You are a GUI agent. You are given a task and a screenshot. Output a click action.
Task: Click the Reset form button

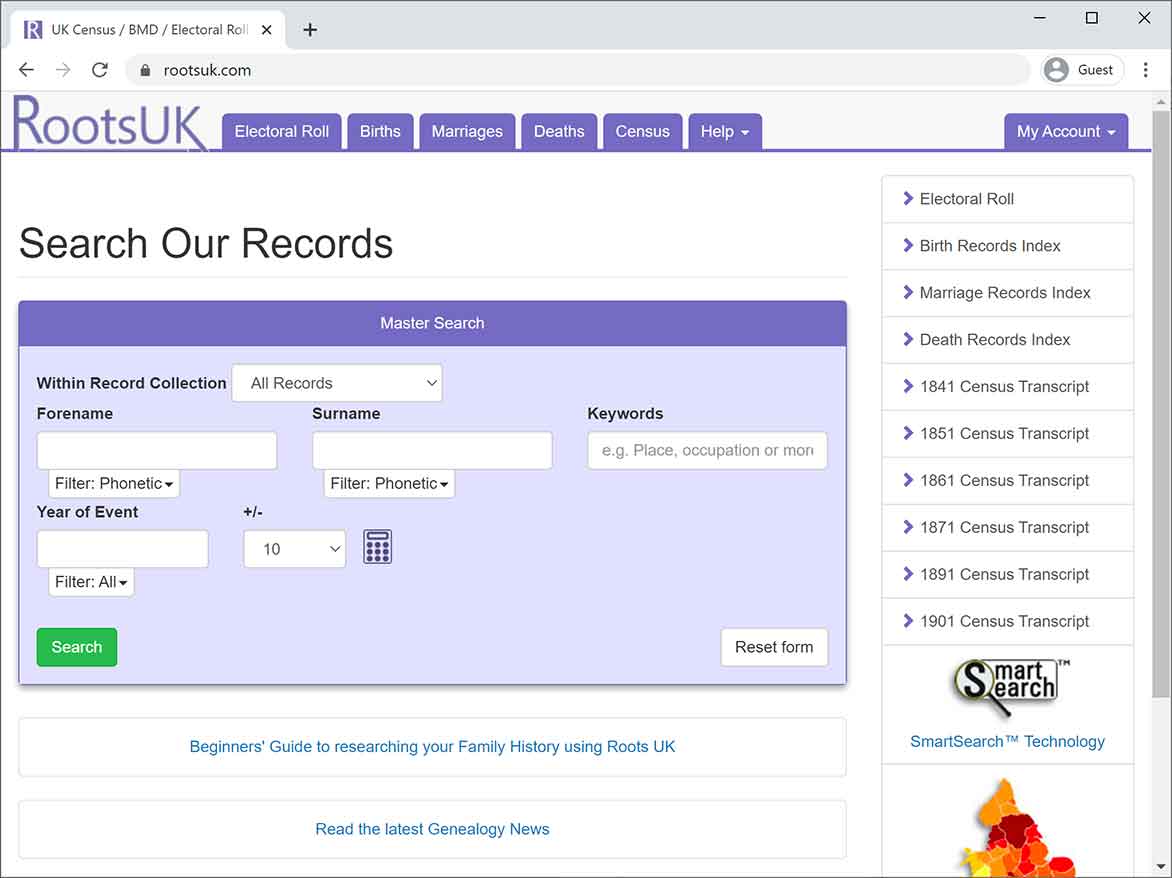tap(774, 647)
